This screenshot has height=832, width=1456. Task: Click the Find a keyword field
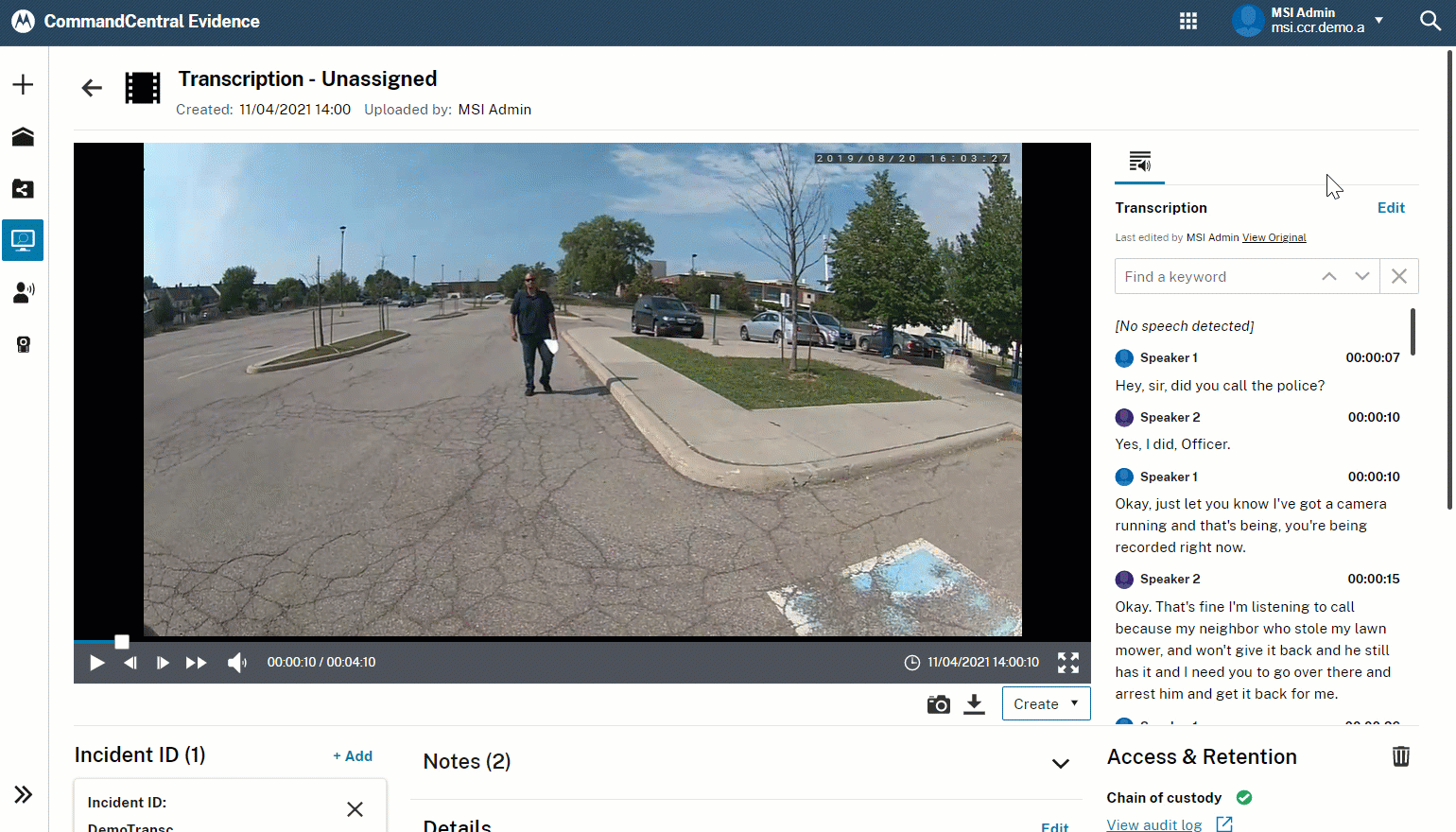click(1215, 277)
